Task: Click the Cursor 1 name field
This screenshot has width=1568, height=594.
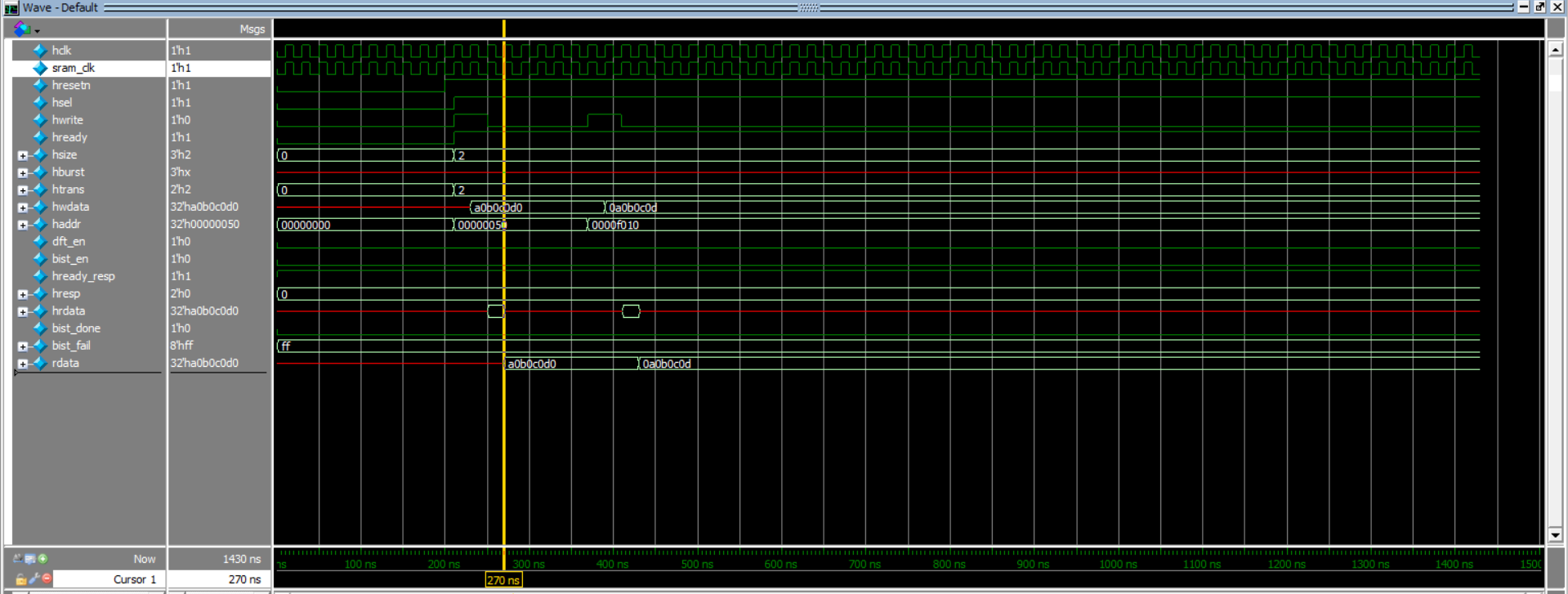Action: [x=109, y=579]
